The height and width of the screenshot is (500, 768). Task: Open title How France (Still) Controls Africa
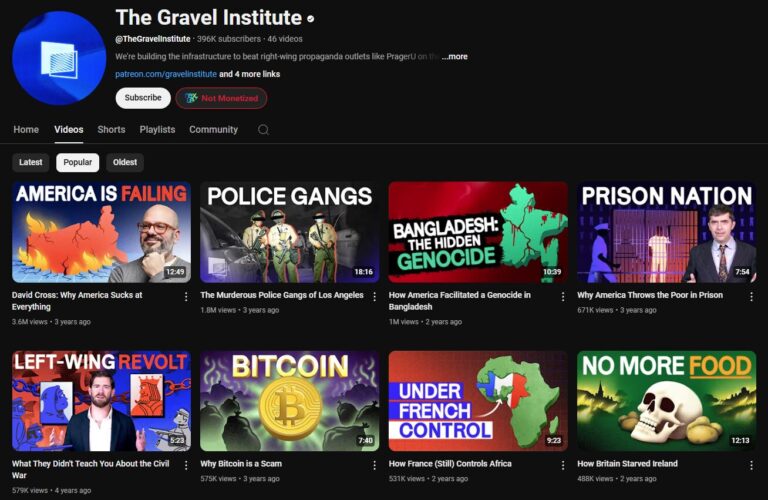450,463
